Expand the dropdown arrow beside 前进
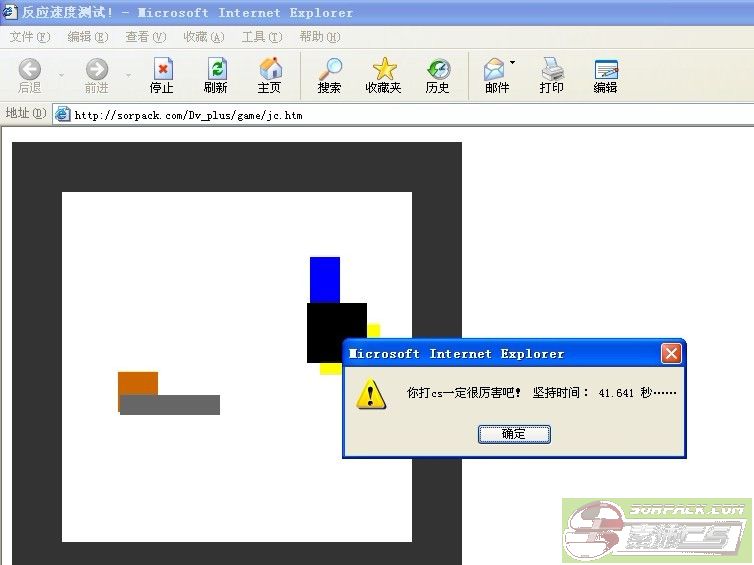Image resolution: width=754 pixels, height=565 pixels. coord(127,75)
